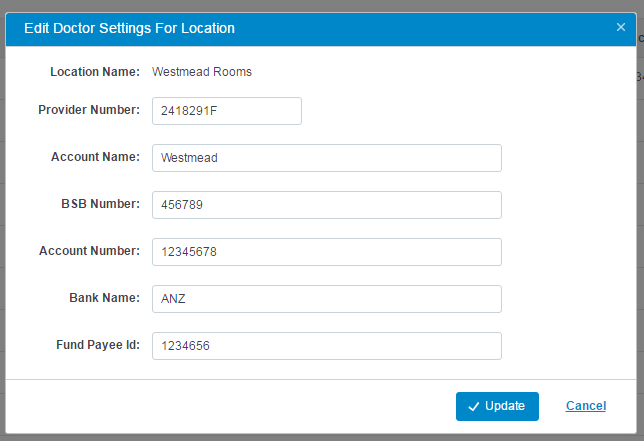Edit the Account Number field
644x441 pixels.
[x=327, y=252]
